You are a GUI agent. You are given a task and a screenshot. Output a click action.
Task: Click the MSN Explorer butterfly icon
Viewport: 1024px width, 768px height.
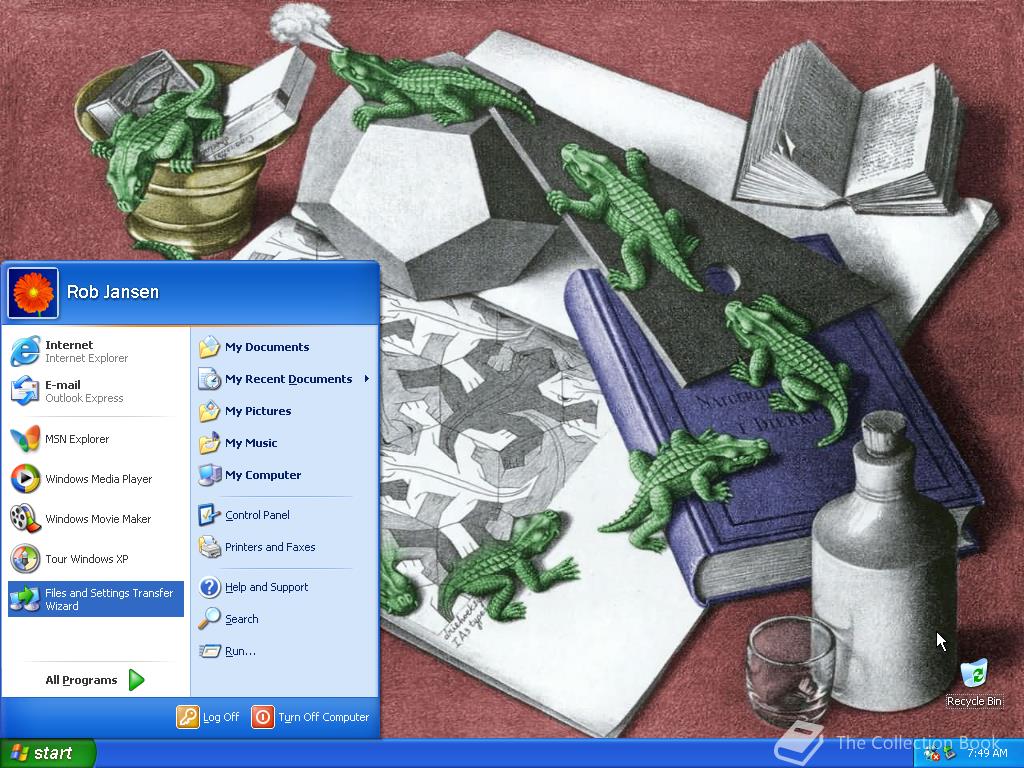coord(25,439)
